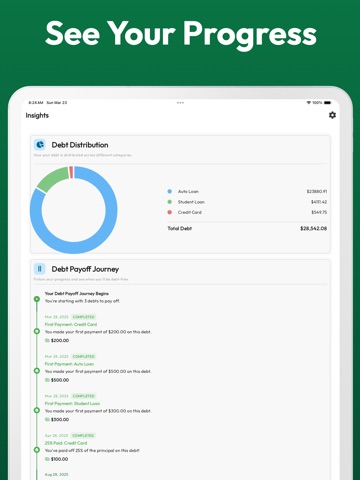The width and height of the screenshot is (360, 480).
Task: Select the Credit Card amount $549.75
Action: (x=319, y=212)
